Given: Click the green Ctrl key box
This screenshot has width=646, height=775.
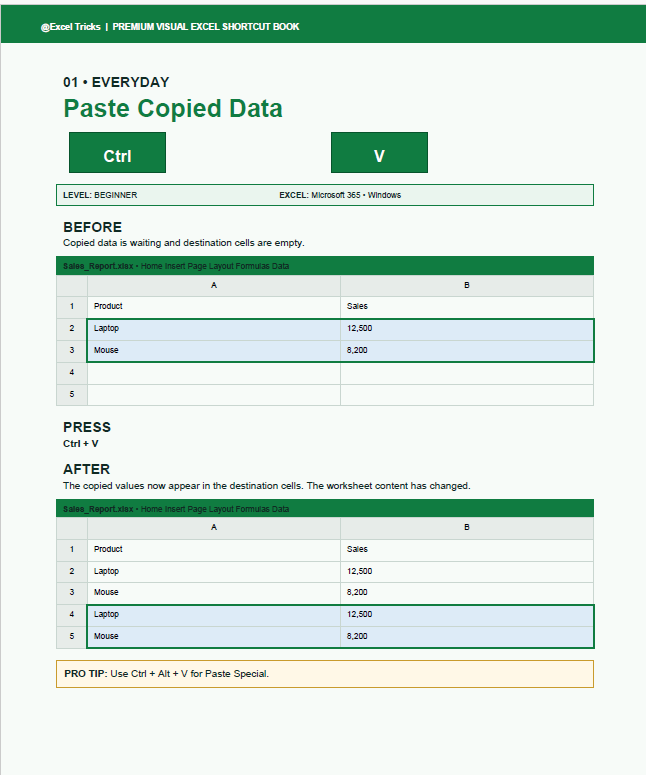Looking at the screenshot, I should (x=117, y=152).
